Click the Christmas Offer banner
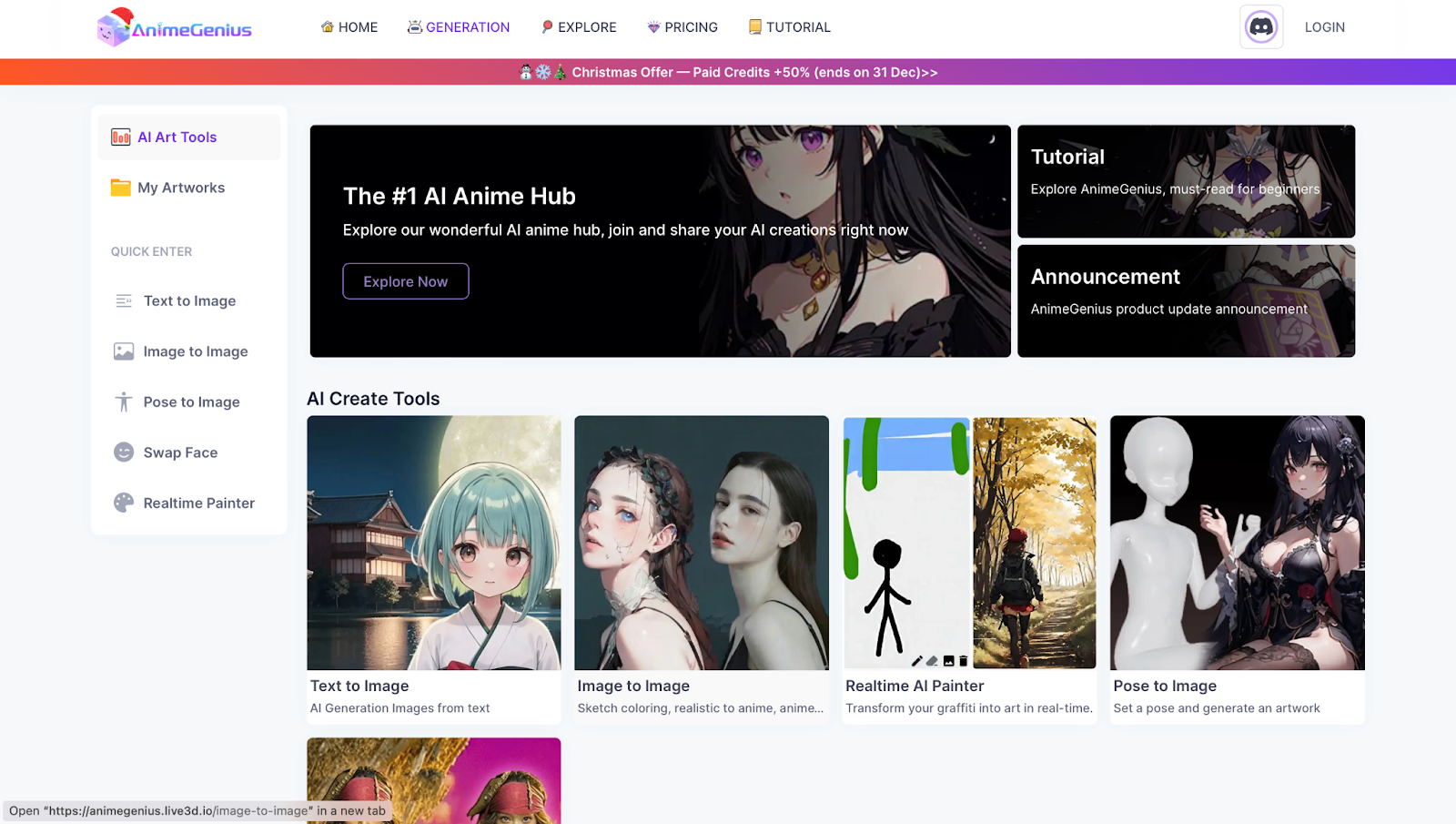Screen dimensions: 1456x824 tap(728, 72)
